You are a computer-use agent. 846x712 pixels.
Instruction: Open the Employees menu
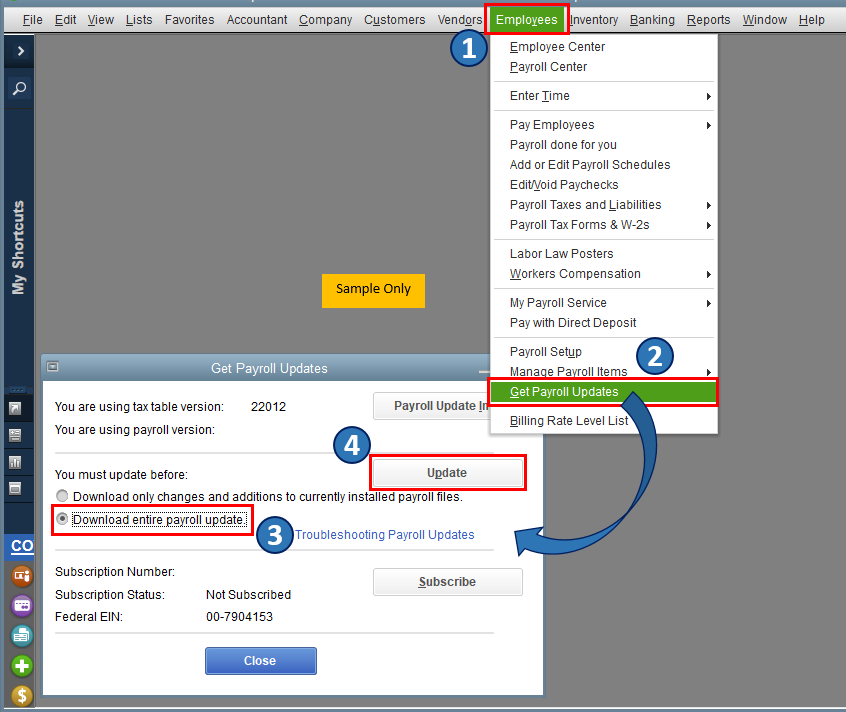coord(526,20)
